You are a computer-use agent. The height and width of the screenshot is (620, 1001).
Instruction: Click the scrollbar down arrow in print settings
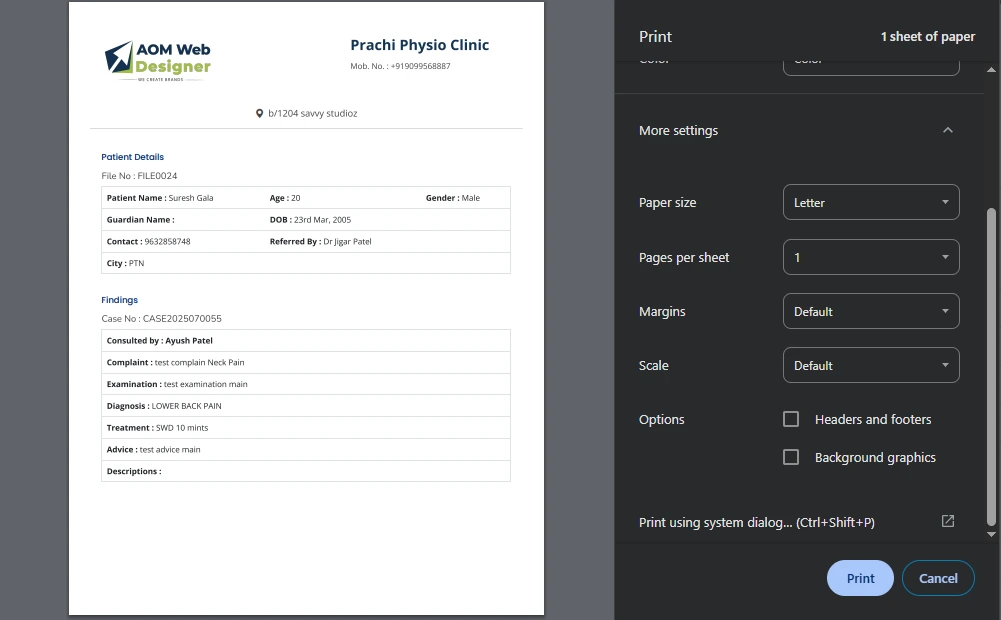tap(991, 534)
